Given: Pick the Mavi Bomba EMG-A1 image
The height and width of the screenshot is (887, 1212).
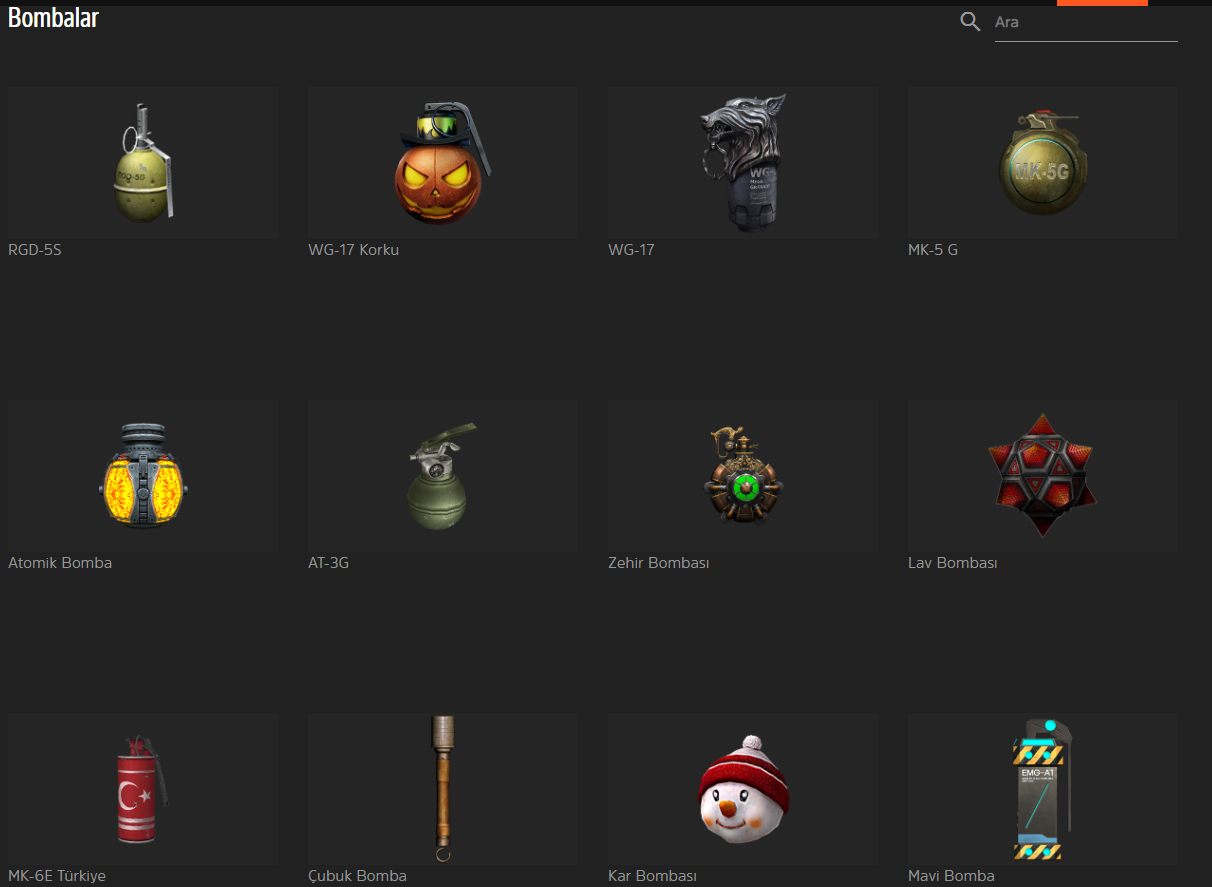Looking at the screenshot, I should click(1042, 789).
